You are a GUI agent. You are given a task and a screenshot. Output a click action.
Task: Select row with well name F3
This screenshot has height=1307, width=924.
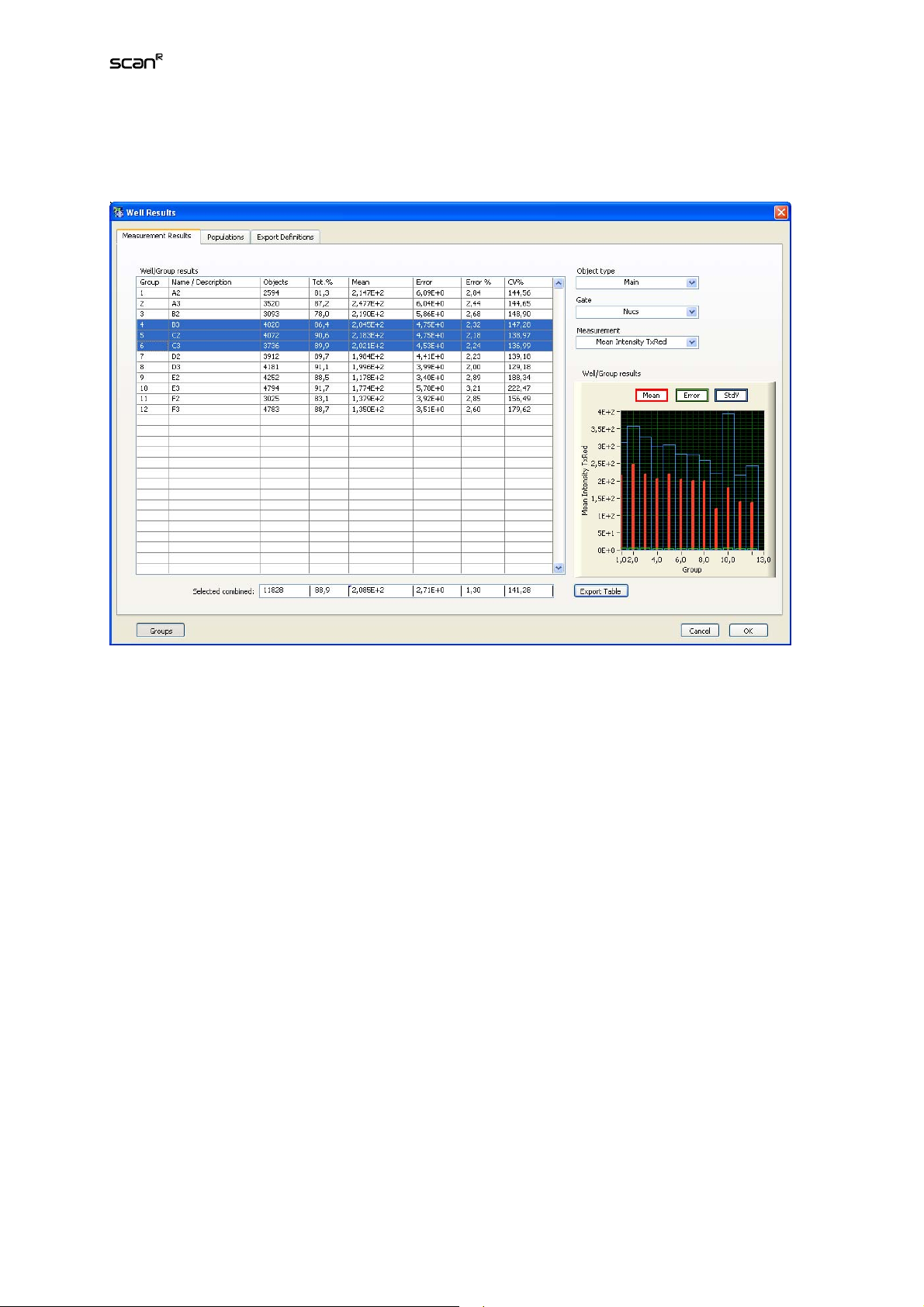coord(344,410)
